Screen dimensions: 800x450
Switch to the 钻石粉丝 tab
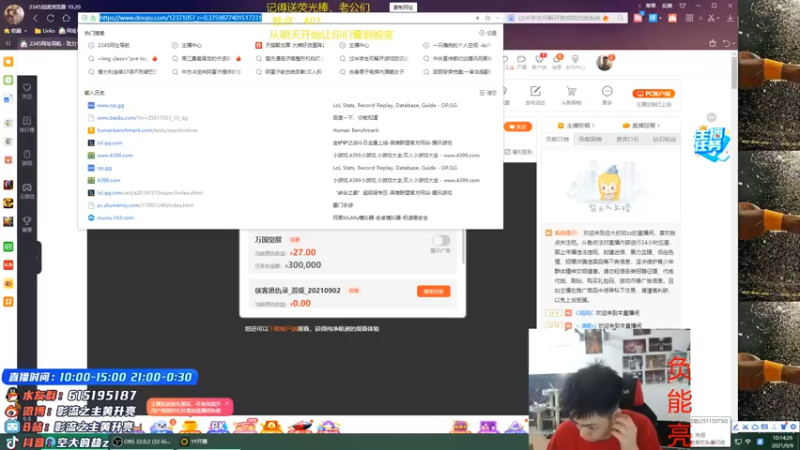pos(664,139)
